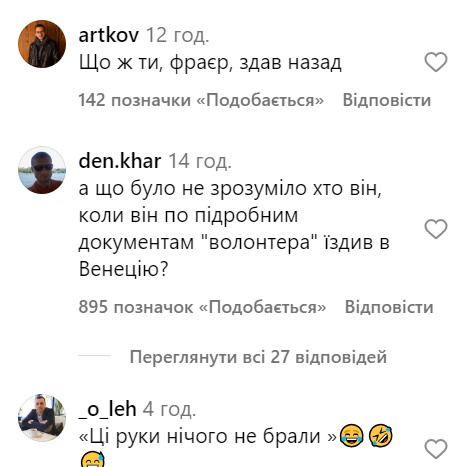
Task: Click the 12 год. timestamp on artkov's comment
Action: [x=178, y=35]
